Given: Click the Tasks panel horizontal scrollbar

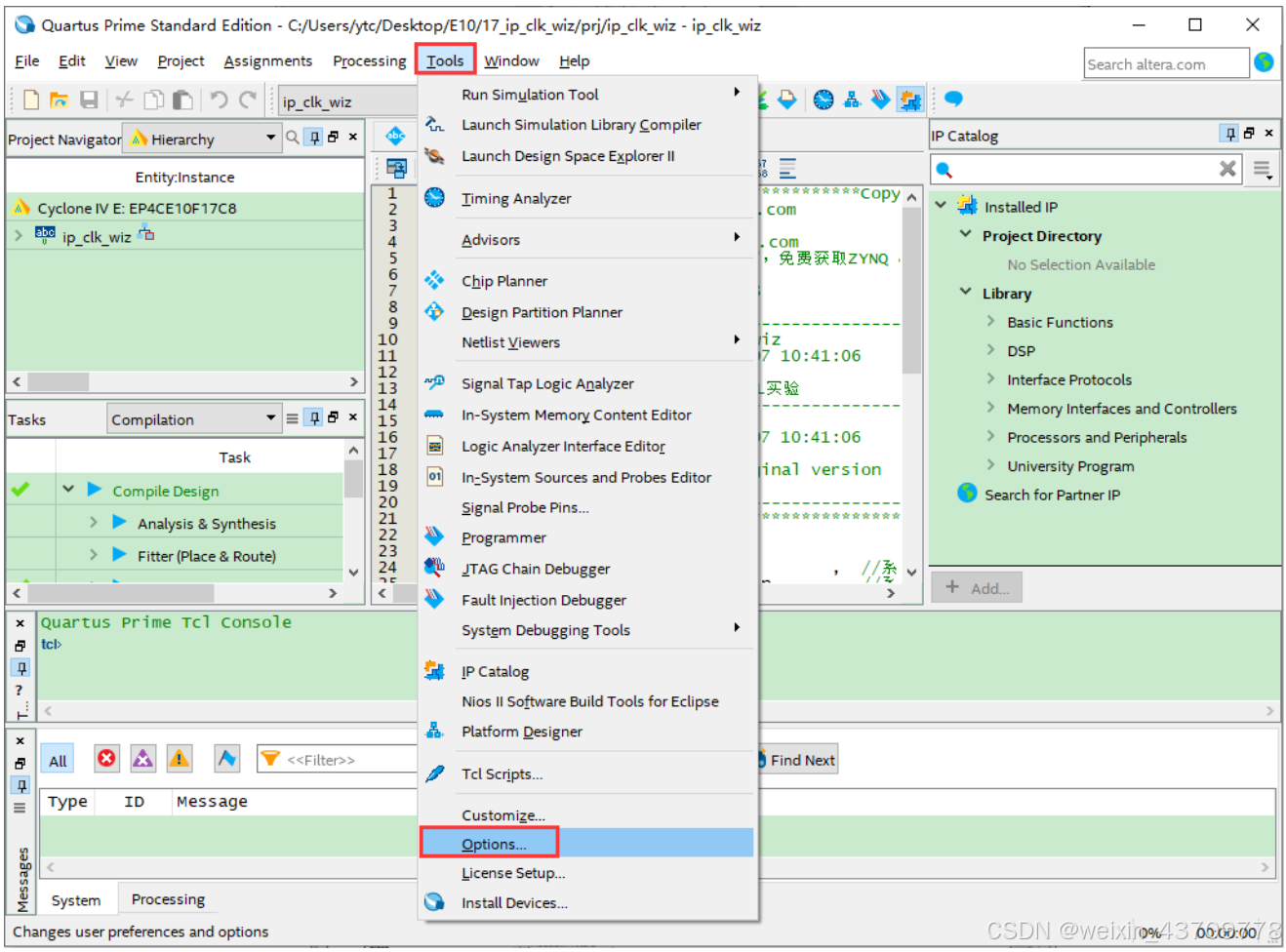Looking at the screenshot, I should (177, 592).
